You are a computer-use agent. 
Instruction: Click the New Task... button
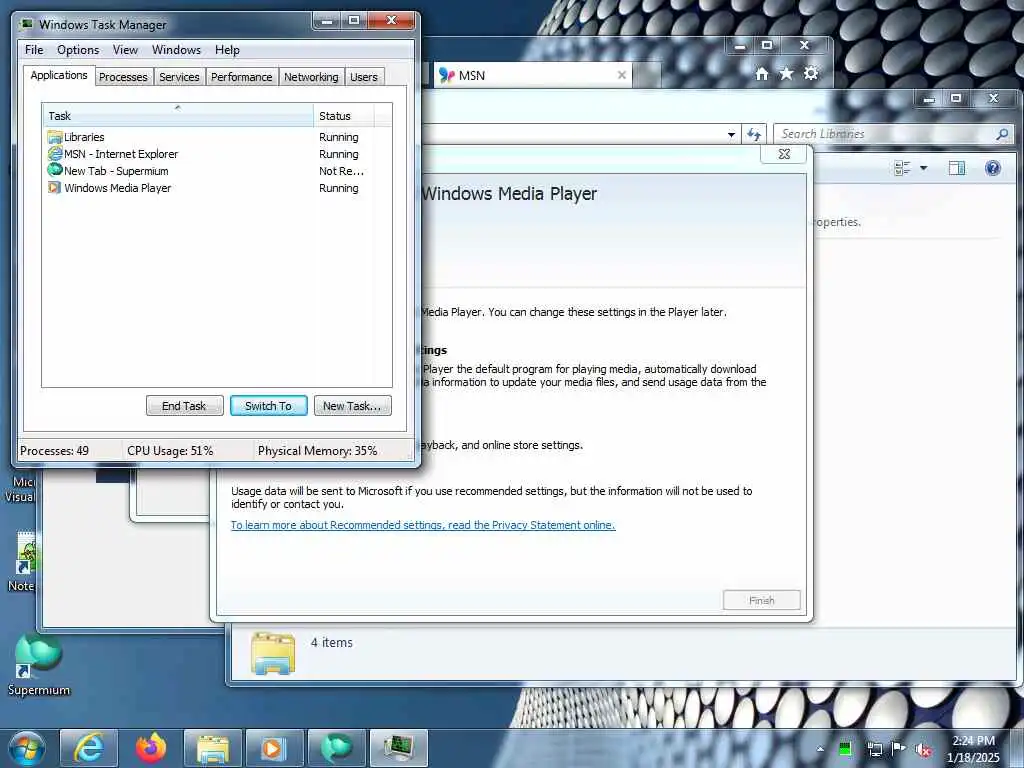coord(353,406)
